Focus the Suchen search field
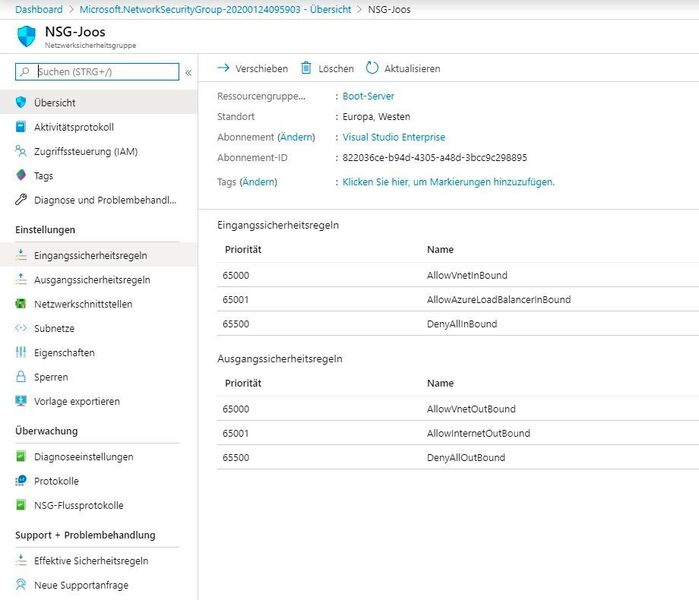 (105, 72)
